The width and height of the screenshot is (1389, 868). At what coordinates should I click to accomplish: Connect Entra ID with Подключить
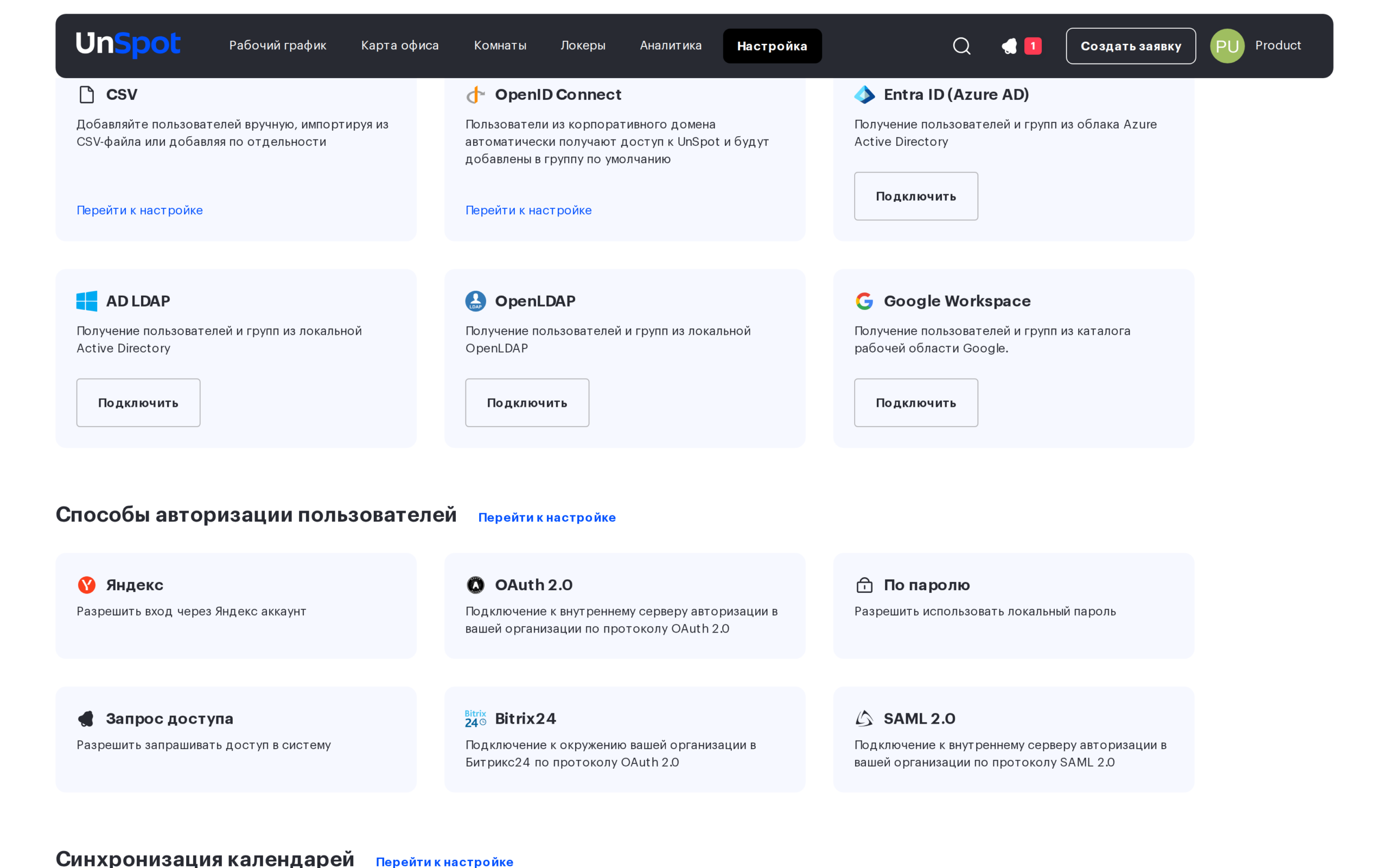(x=916, y=196)
